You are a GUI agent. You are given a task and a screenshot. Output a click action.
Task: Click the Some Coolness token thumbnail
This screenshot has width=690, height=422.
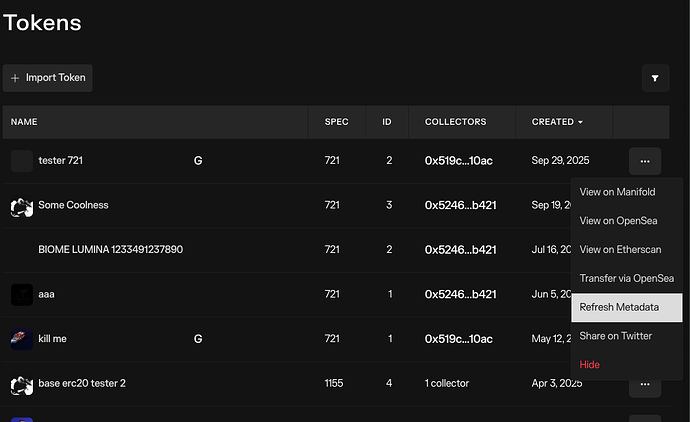[x=22, y=205]
